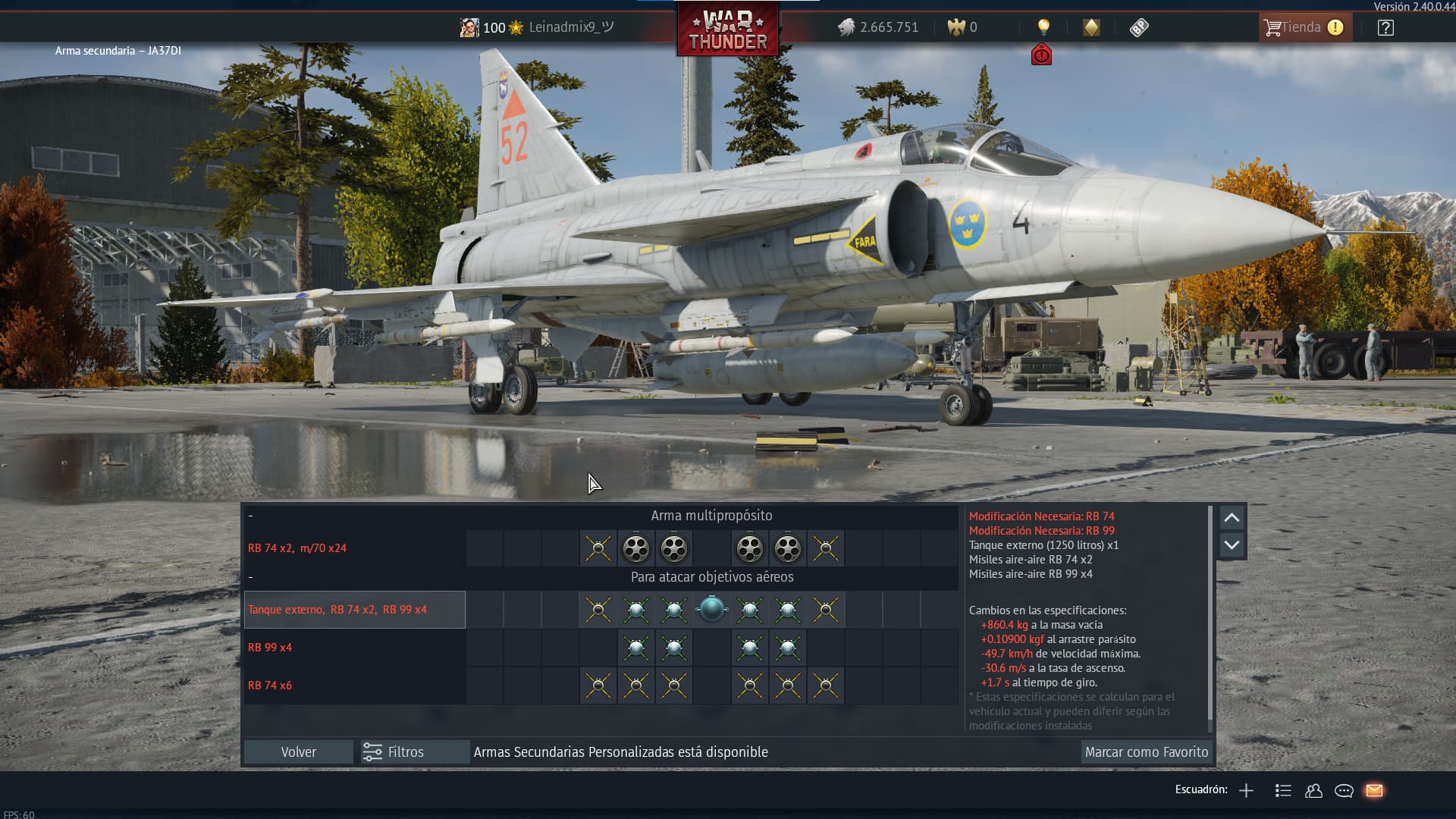Click rightmost RB 74 icon in Tanque externo row

pos(825,610)
